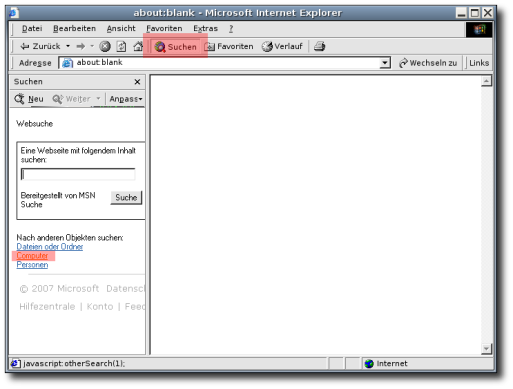Open the Ansicht menu
The width and height of the screenshot is (513, 389).
(x=121, y=29)
